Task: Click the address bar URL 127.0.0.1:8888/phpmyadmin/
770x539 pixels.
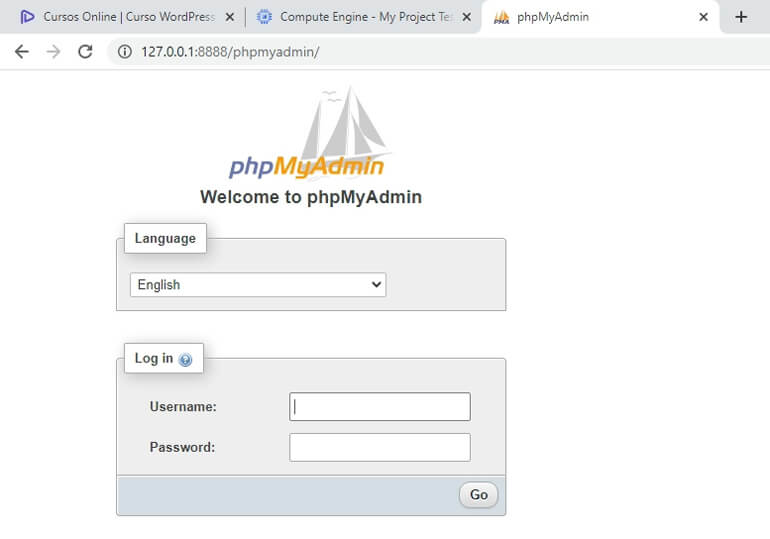Action: [x=230, y=52]
